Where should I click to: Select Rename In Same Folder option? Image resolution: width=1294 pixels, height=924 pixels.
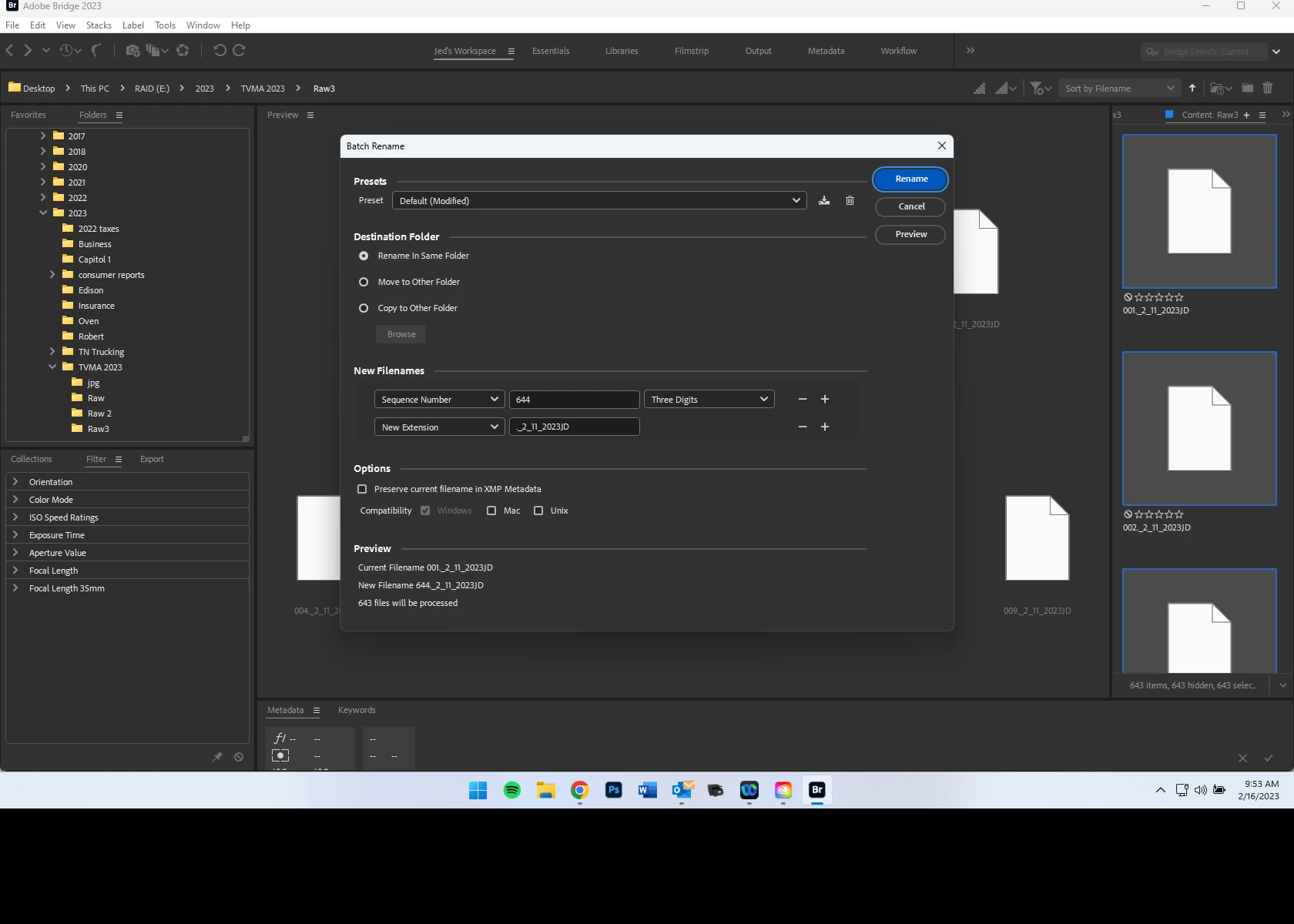(364, 256)
